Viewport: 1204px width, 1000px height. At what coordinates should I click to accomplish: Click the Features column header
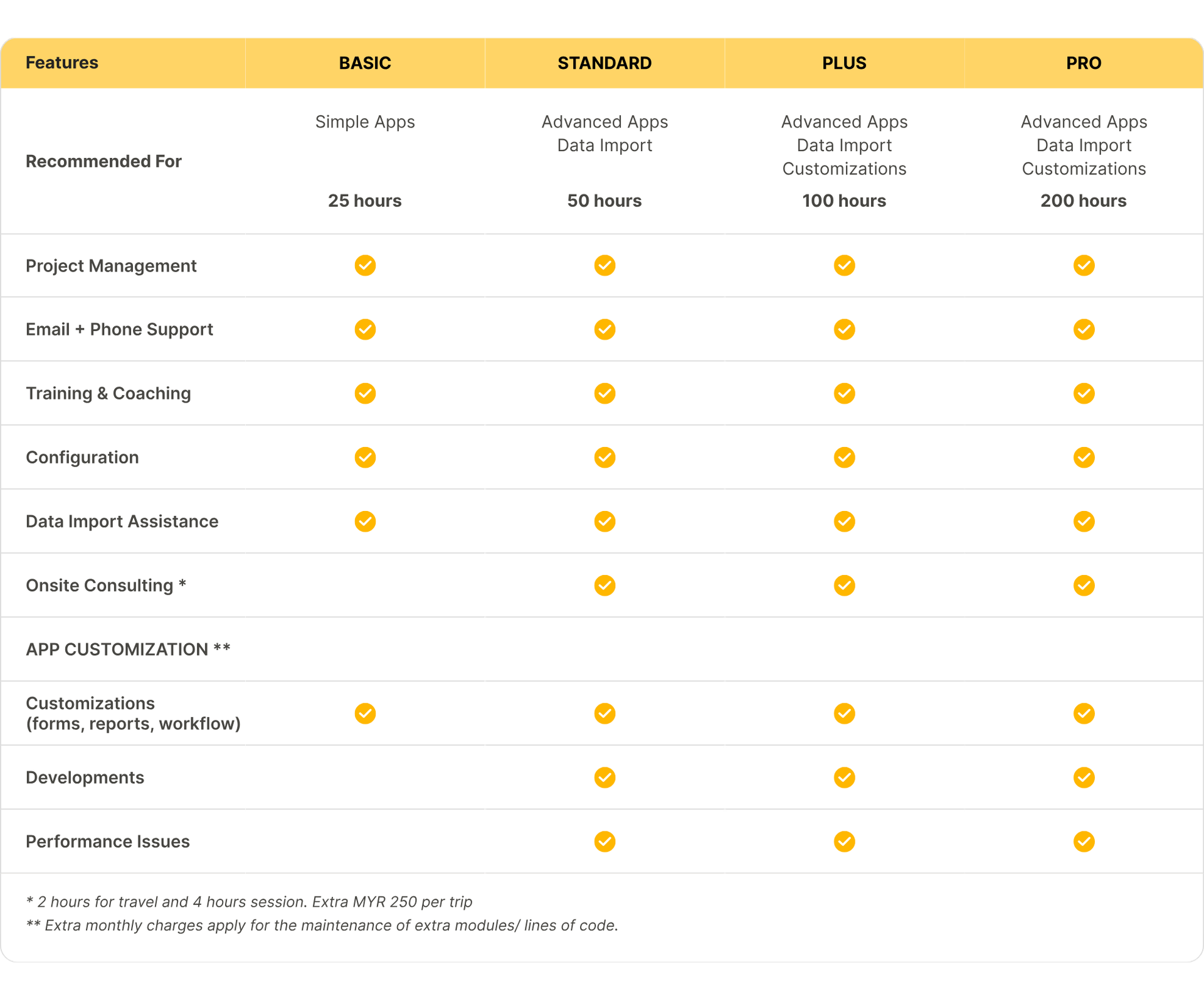point(62,63)
